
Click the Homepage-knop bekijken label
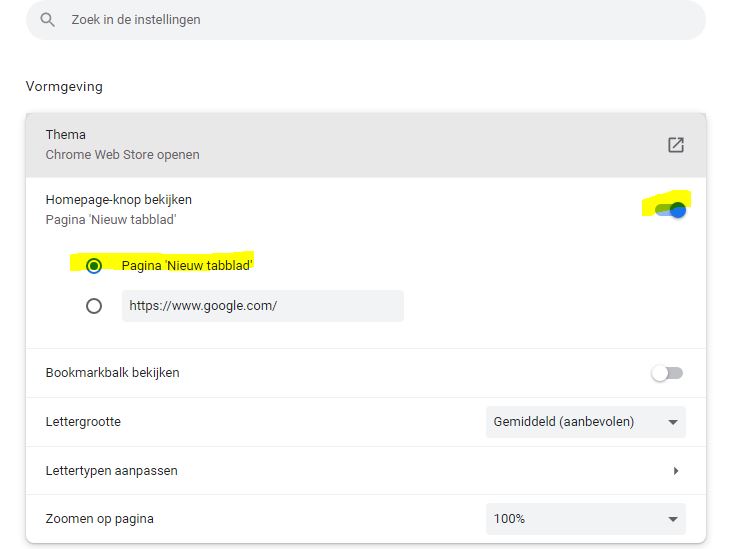(118, 200)
